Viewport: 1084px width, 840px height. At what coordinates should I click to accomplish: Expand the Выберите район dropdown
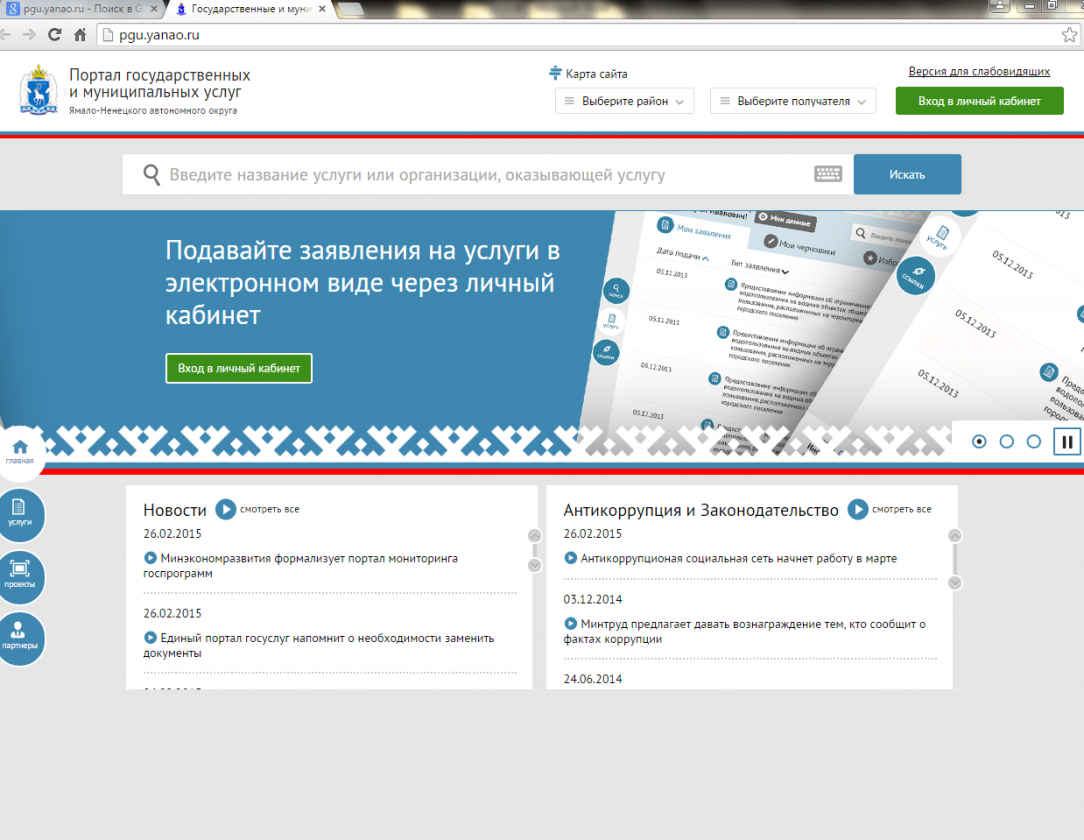pos(624,101)
